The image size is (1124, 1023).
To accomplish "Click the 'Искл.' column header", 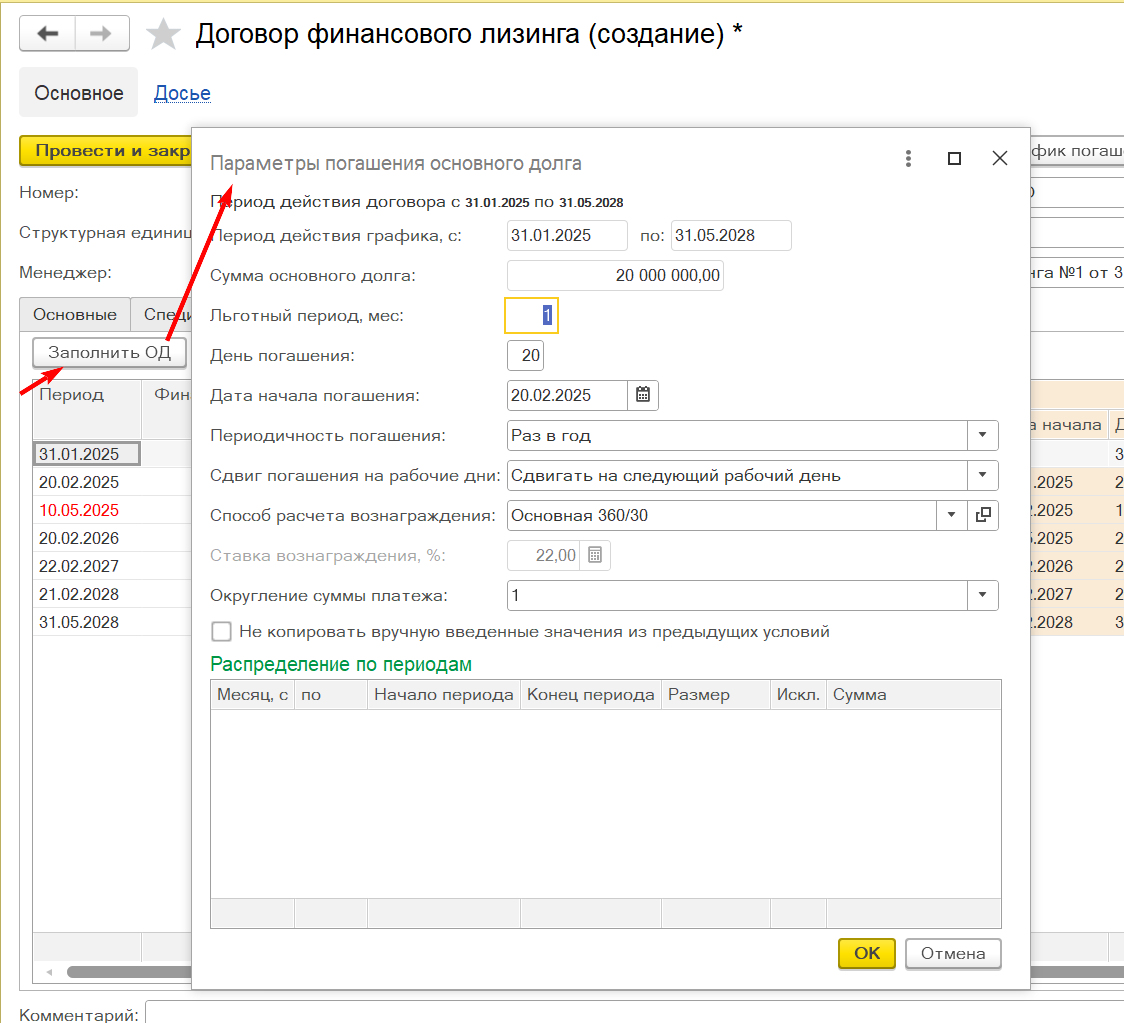I will click(799, 695).
